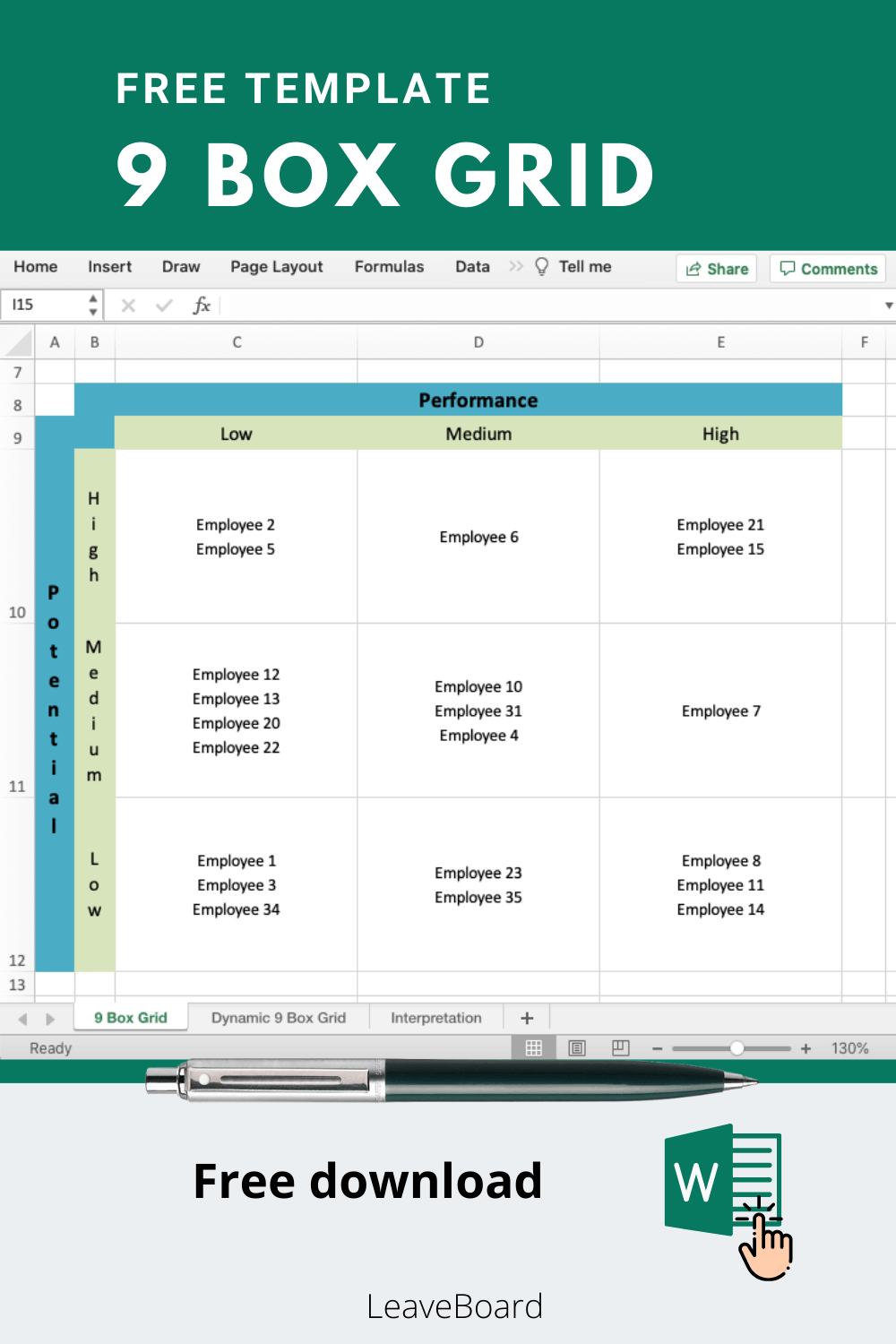Select the Tell me lightbulb search icon
The height and width of the screenshot is (1344, 896).
tap(541, 266)
